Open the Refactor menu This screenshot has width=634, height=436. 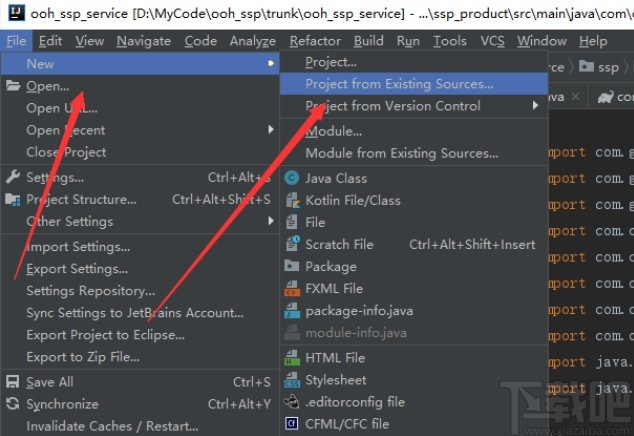315,41
